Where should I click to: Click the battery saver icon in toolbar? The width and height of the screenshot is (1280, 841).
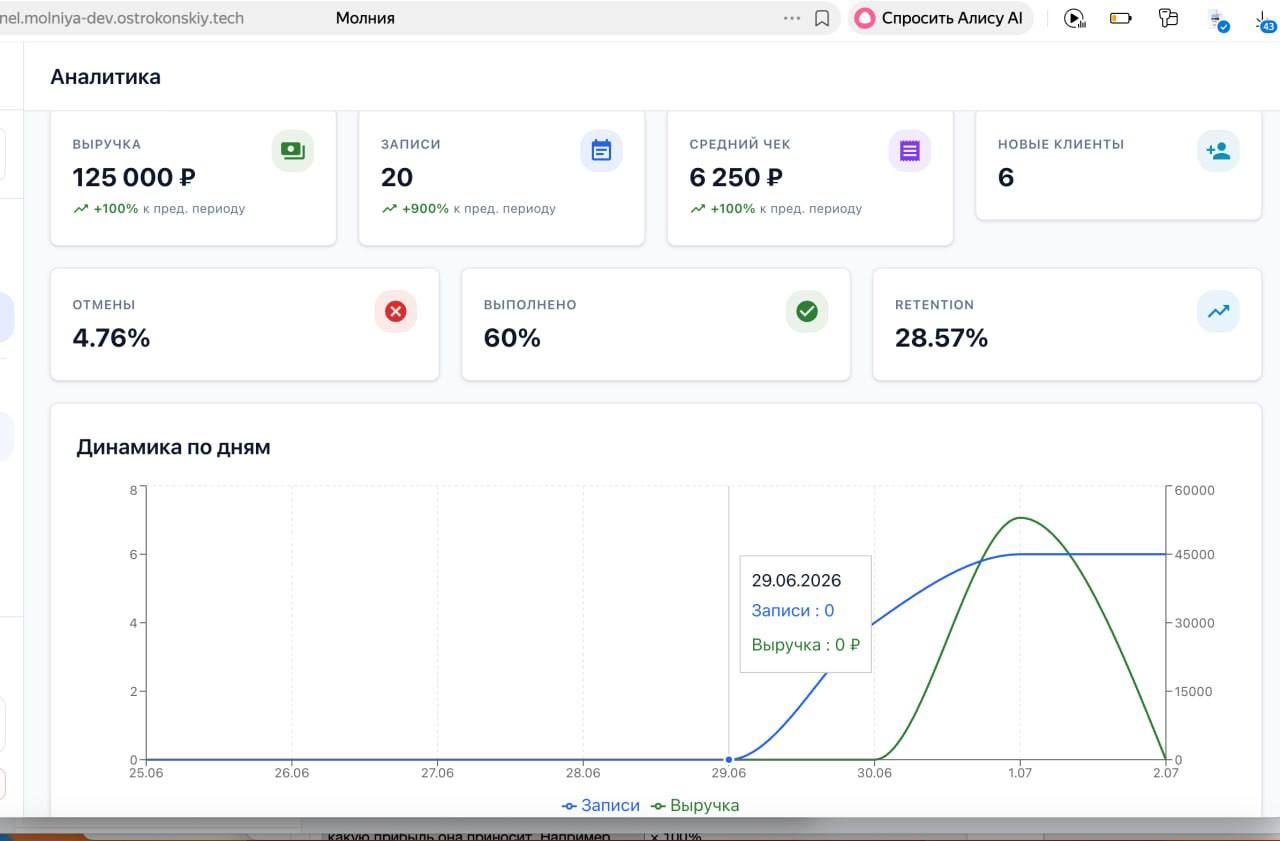pyautogui.click(x=1121, y=18)
